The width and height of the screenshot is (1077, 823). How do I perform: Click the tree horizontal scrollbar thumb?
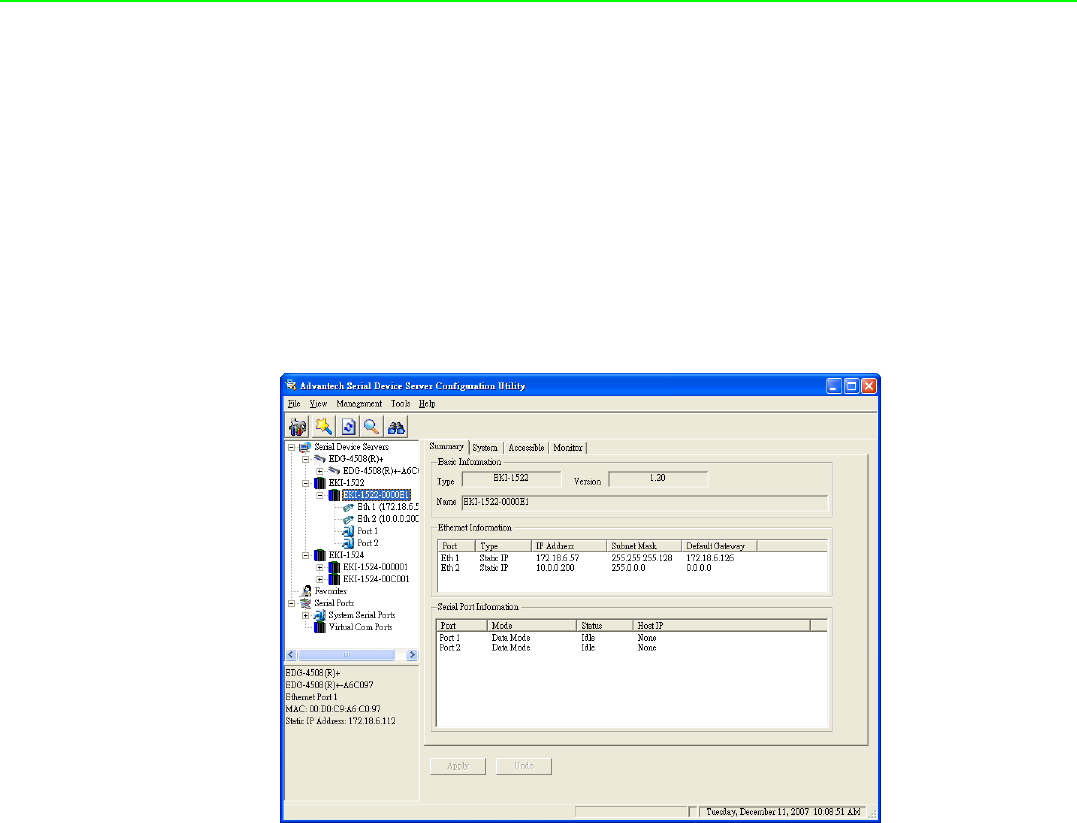tap(346, 655)
